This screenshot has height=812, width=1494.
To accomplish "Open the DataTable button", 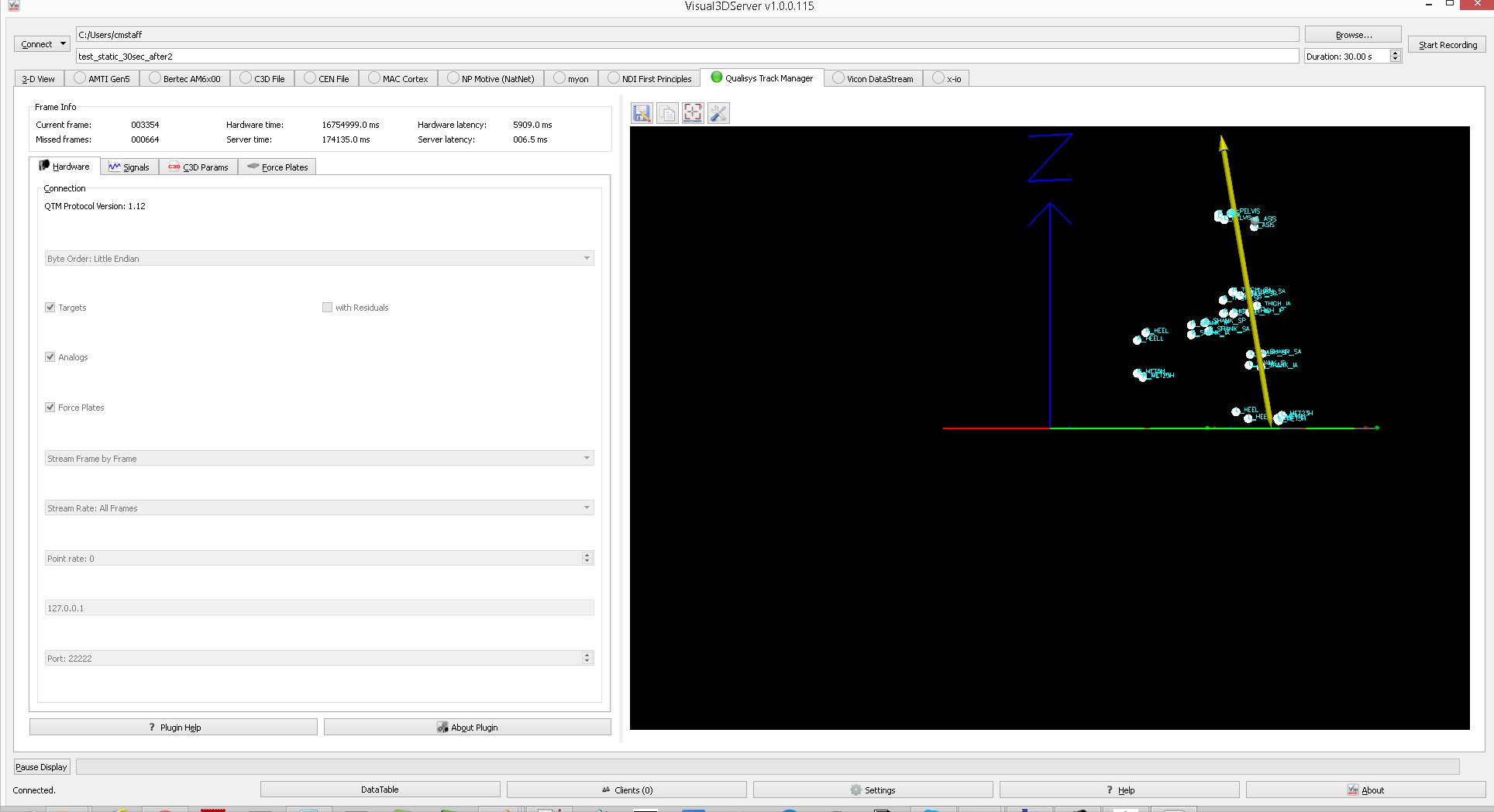I will pyautogui.click(x=380, y=790).
